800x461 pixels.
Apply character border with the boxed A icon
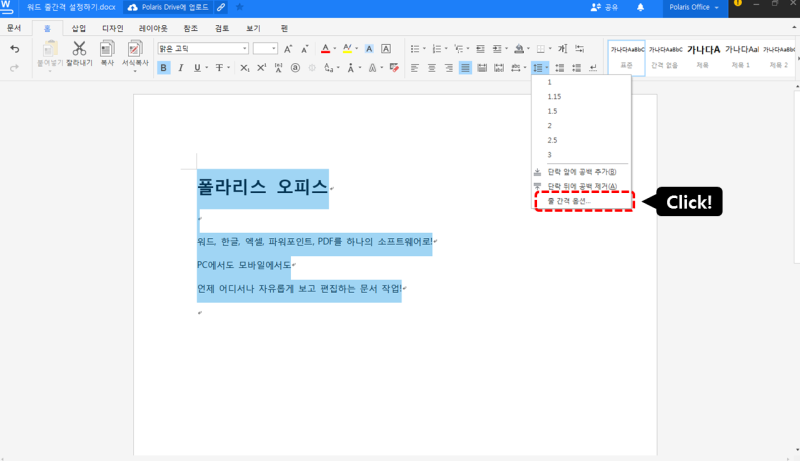[386, 49]
